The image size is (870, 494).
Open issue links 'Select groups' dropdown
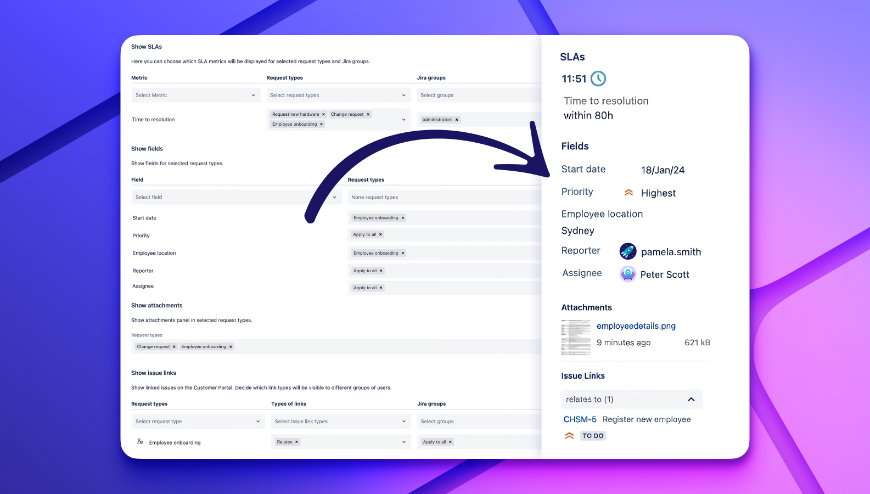point(479,421)
